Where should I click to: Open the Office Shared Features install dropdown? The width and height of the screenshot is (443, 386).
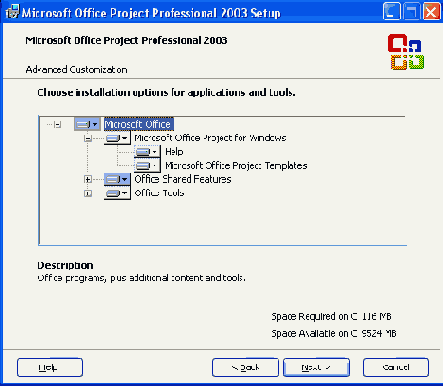(117, 179)
